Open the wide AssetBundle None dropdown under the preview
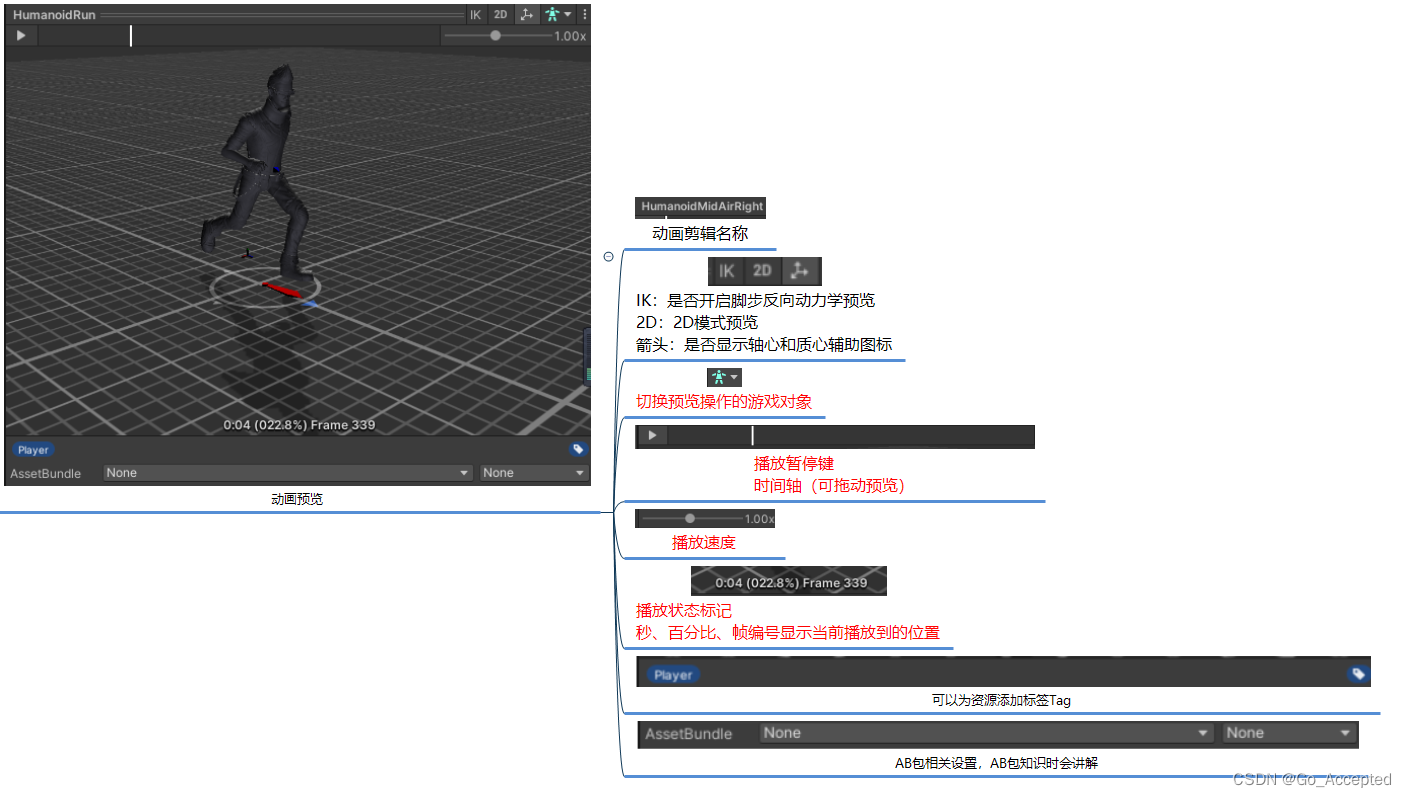The width and height of the screenshot is (1407, 797). tap(288, 473)
